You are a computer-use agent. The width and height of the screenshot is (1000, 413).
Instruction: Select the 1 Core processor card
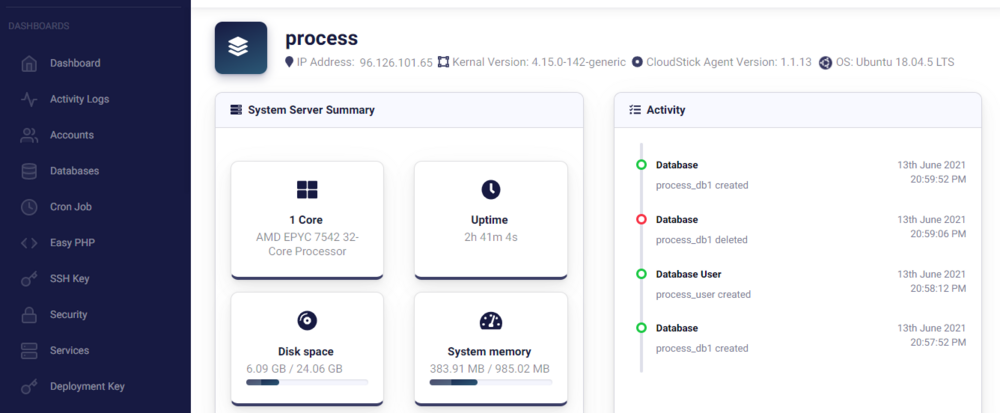pos(306,219)
